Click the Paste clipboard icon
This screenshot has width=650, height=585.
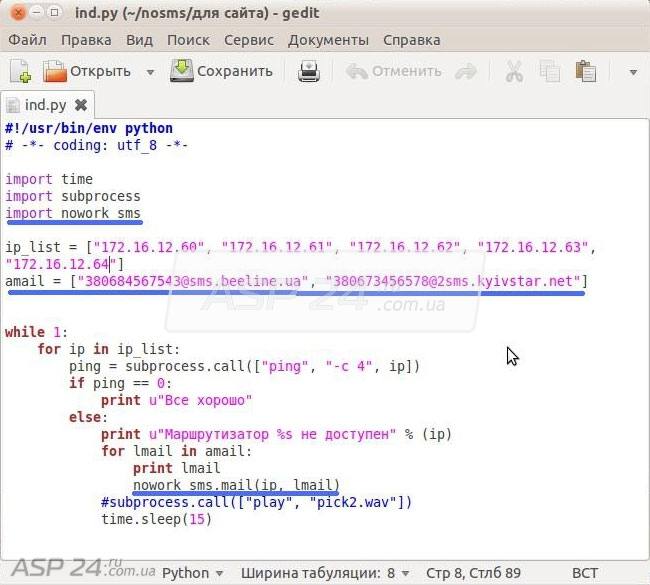click(586, 71)
